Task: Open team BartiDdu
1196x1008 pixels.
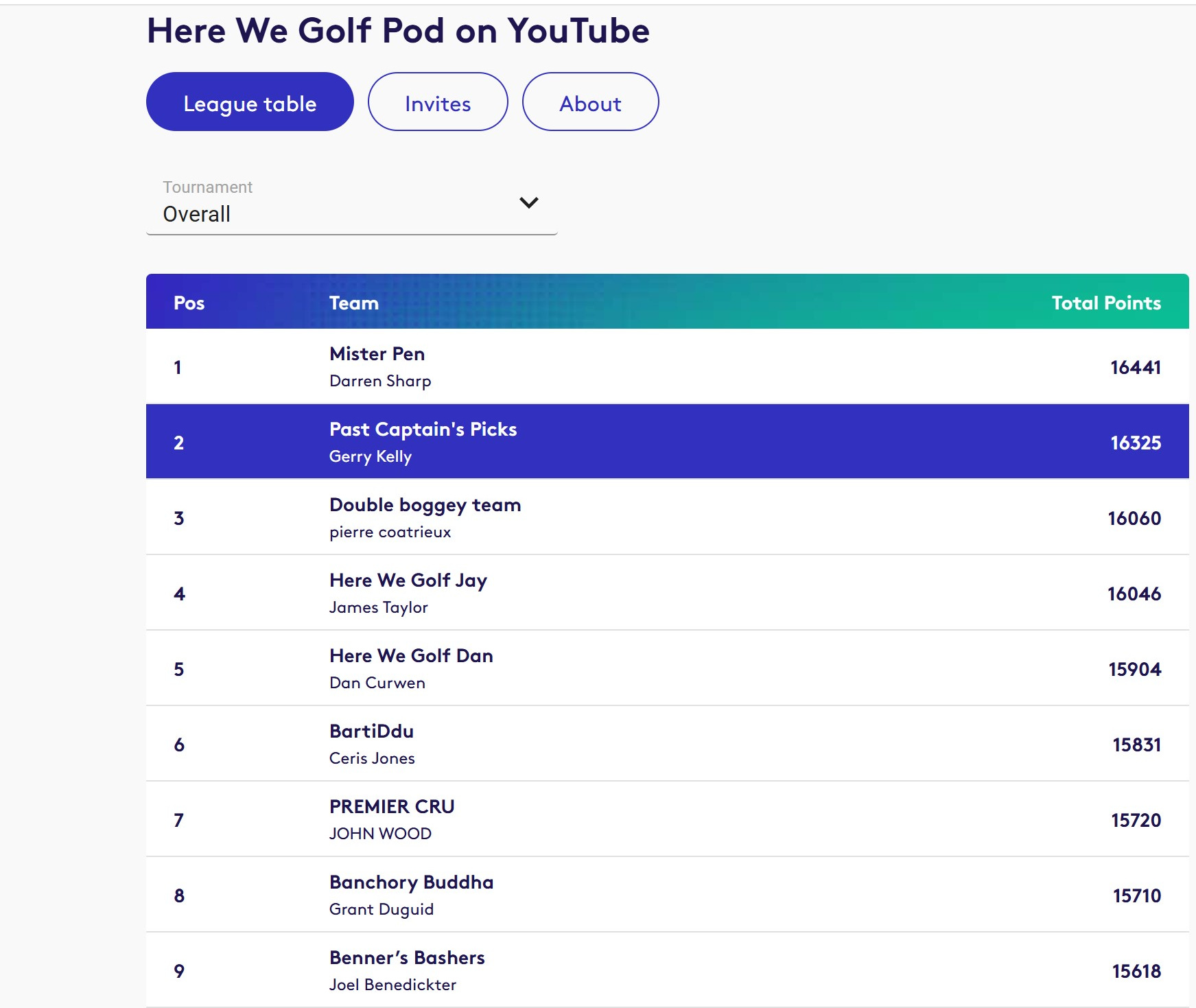Action: pos(371,731)
